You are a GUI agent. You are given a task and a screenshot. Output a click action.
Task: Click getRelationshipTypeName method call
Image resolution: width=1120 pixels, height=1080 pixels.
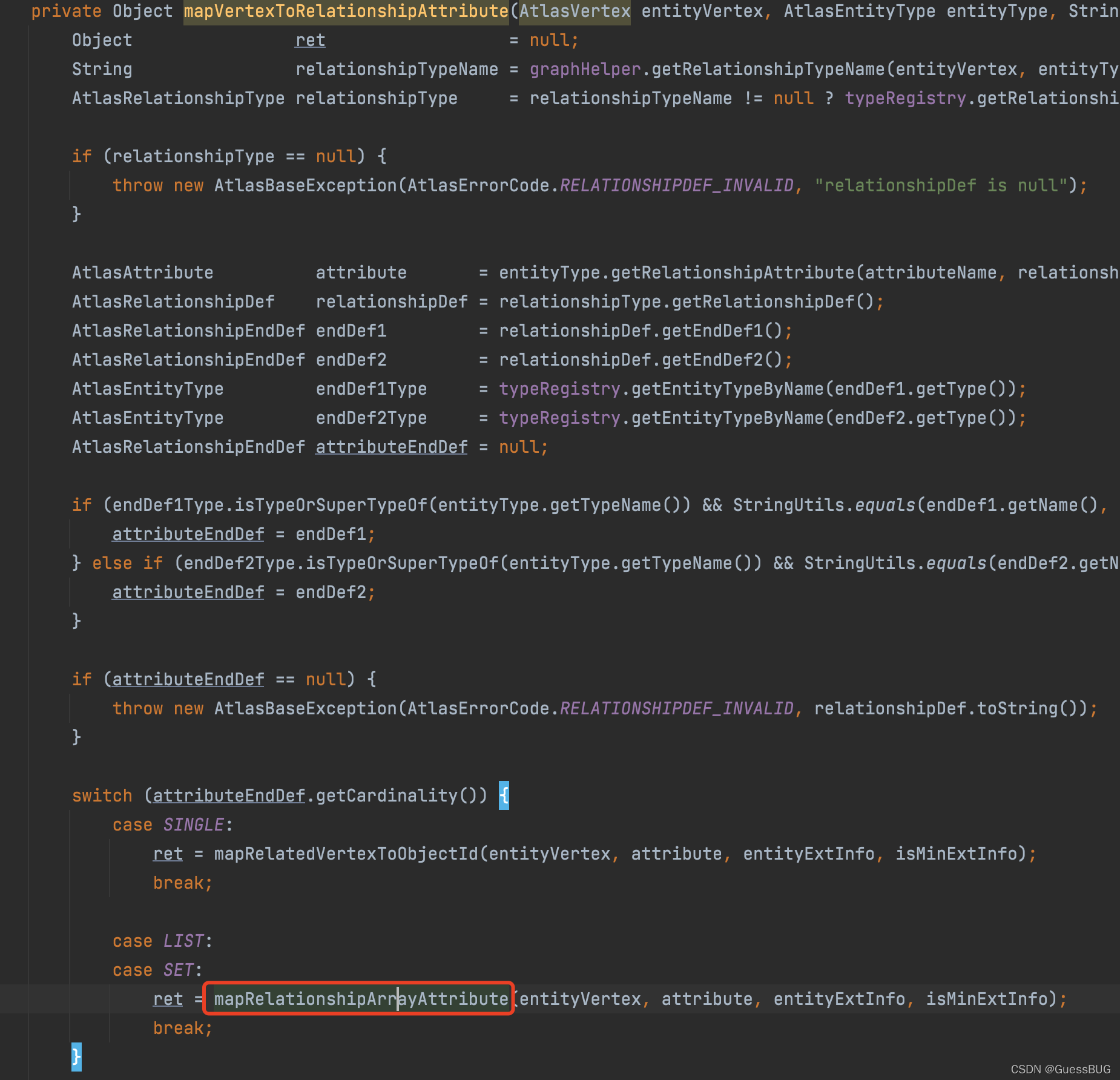coord(768,70)
